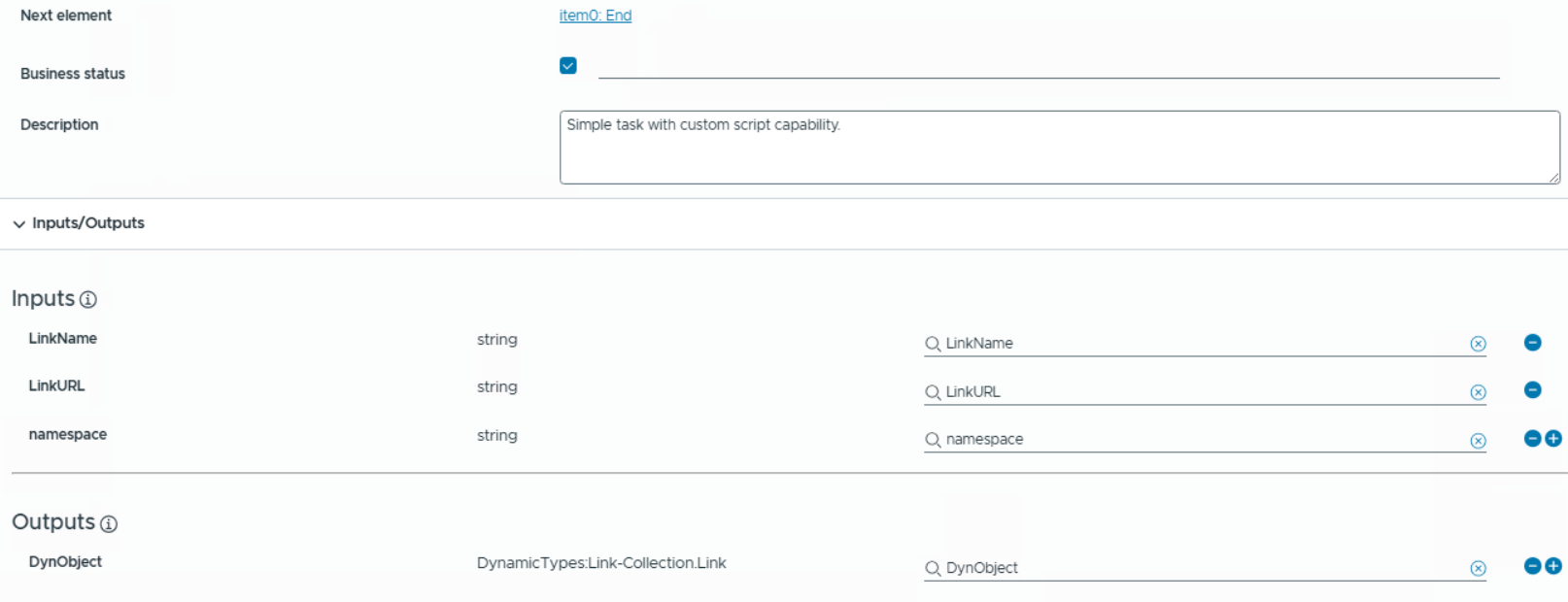Screen dimensions: 1568x602
Task: Uncheck the Business status checkbox
Action: click(568, 66)
